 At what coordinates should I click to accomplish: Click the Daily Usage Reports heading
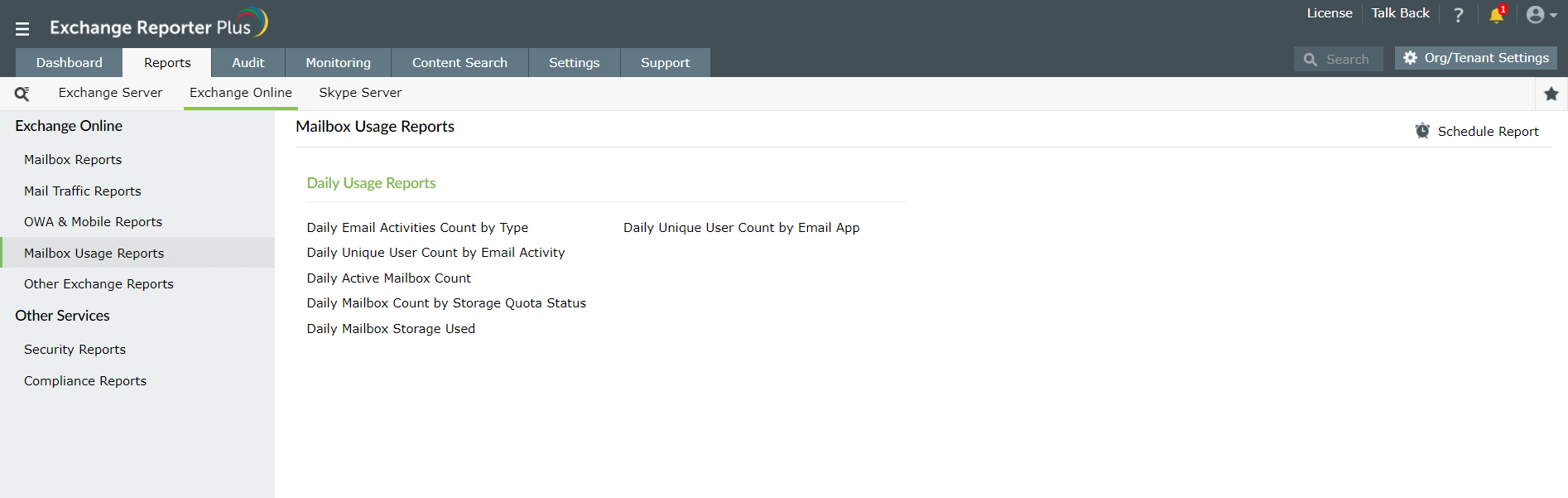pos(371,183)
